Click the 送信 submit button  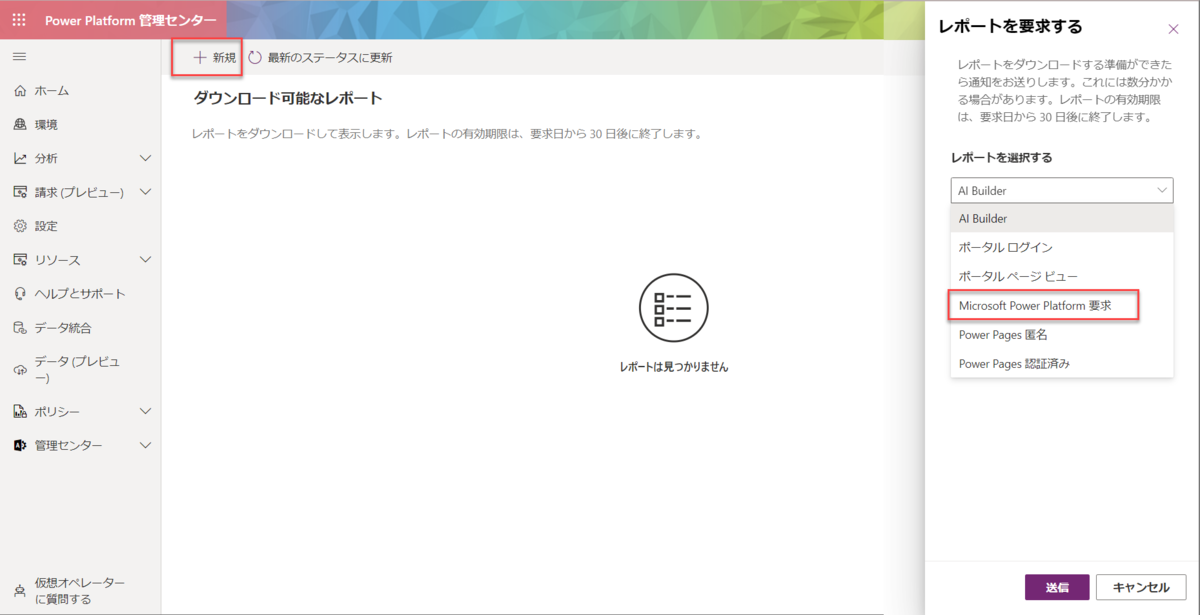coord(1057,587)
